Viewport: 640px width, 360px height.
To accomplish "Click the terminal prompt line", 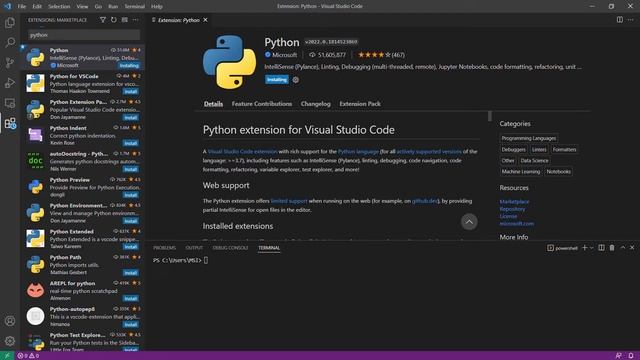I will [181, 260].
